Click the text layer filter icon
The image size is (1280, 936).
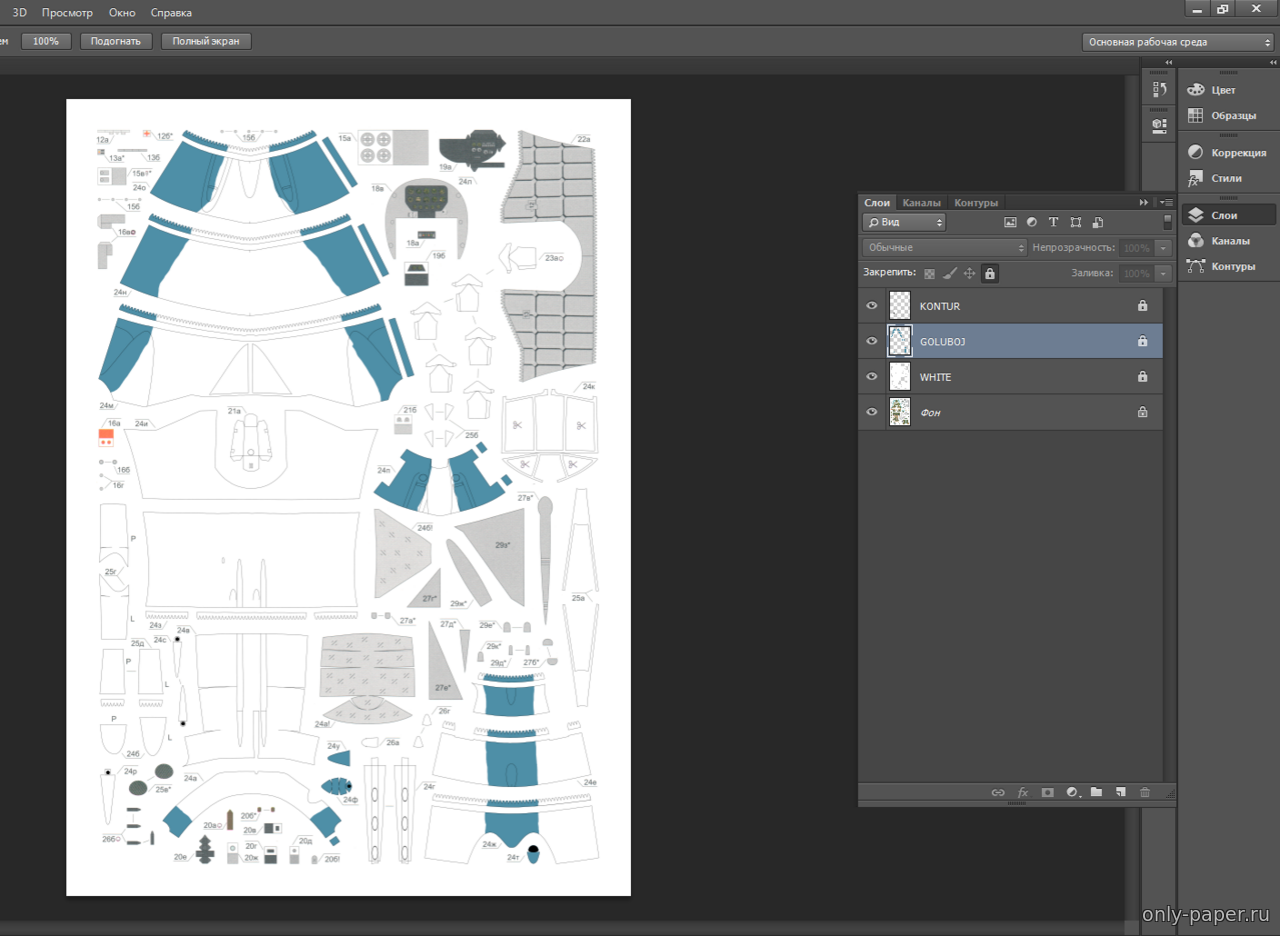1053,222
